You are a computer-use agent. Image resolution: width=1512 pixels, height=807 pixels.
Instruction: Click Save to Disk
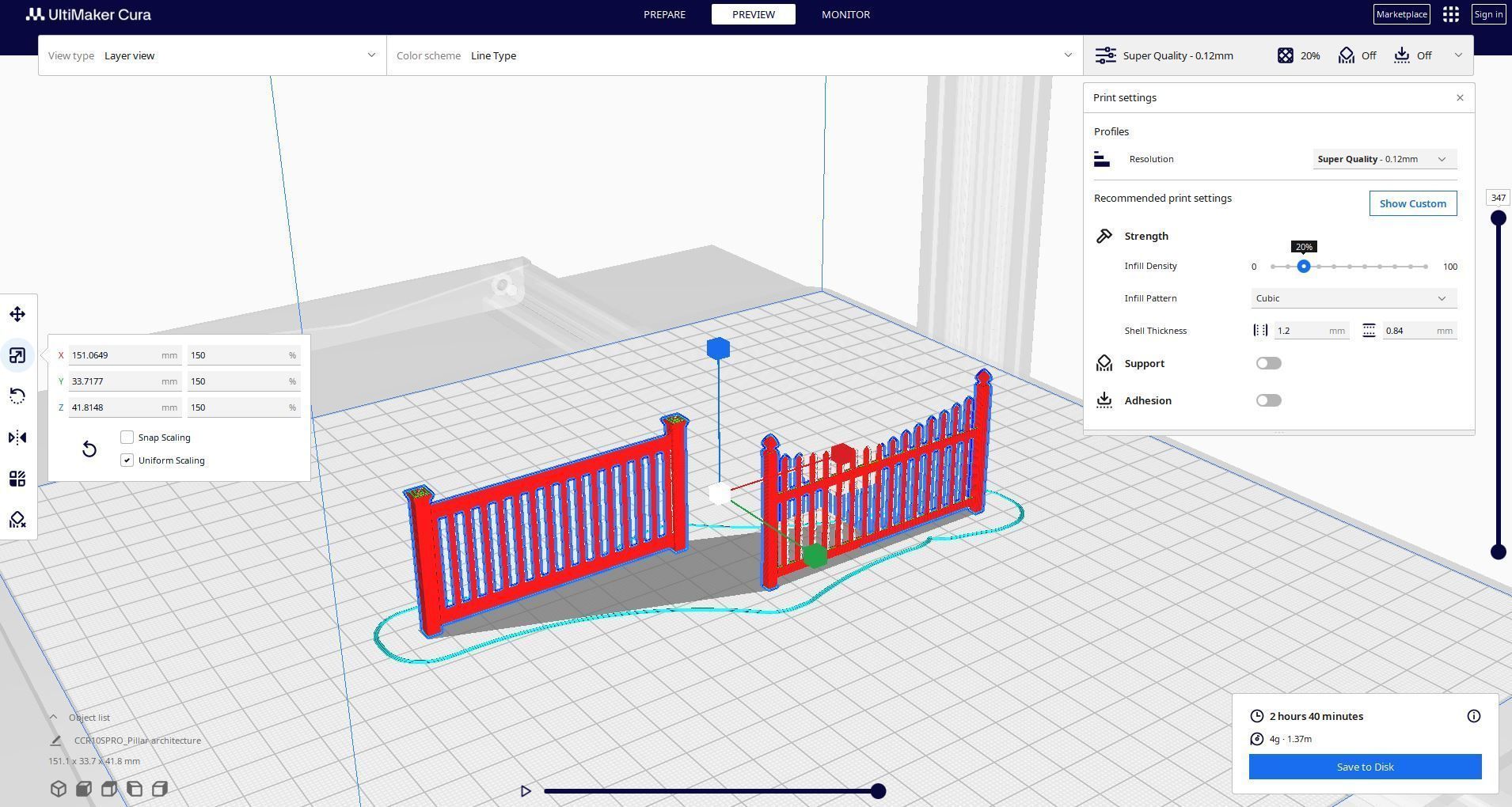click(x=1366, y=767)
